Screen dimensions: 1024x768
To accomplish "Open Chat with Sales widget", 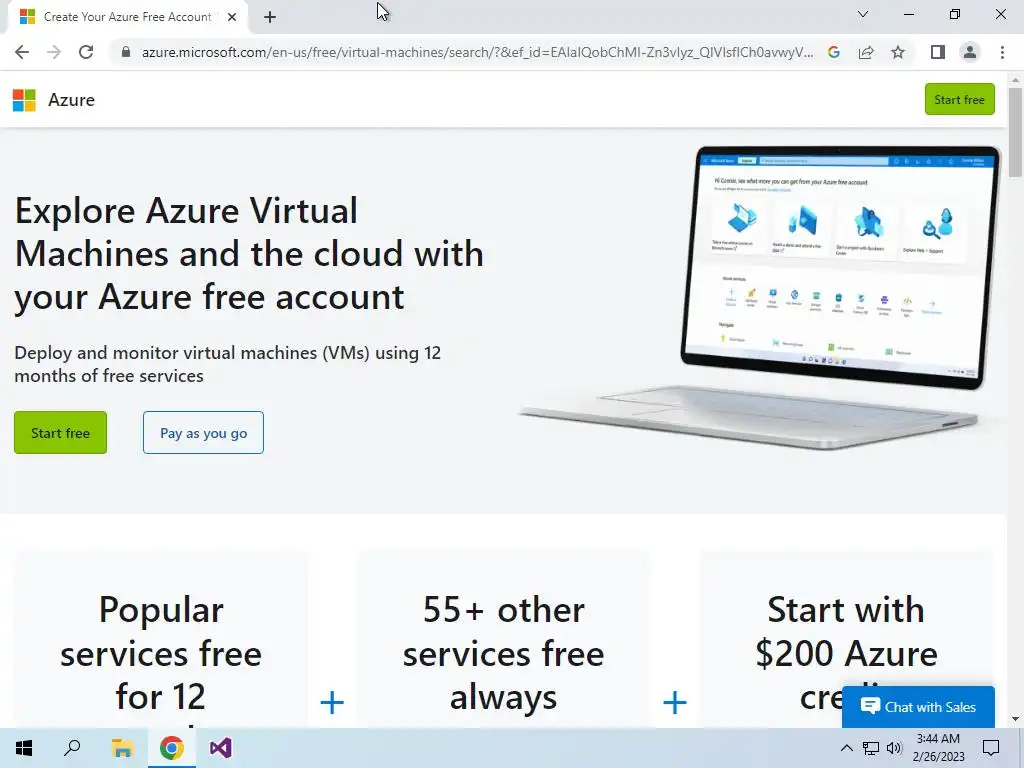I will (x=918, y=707).
